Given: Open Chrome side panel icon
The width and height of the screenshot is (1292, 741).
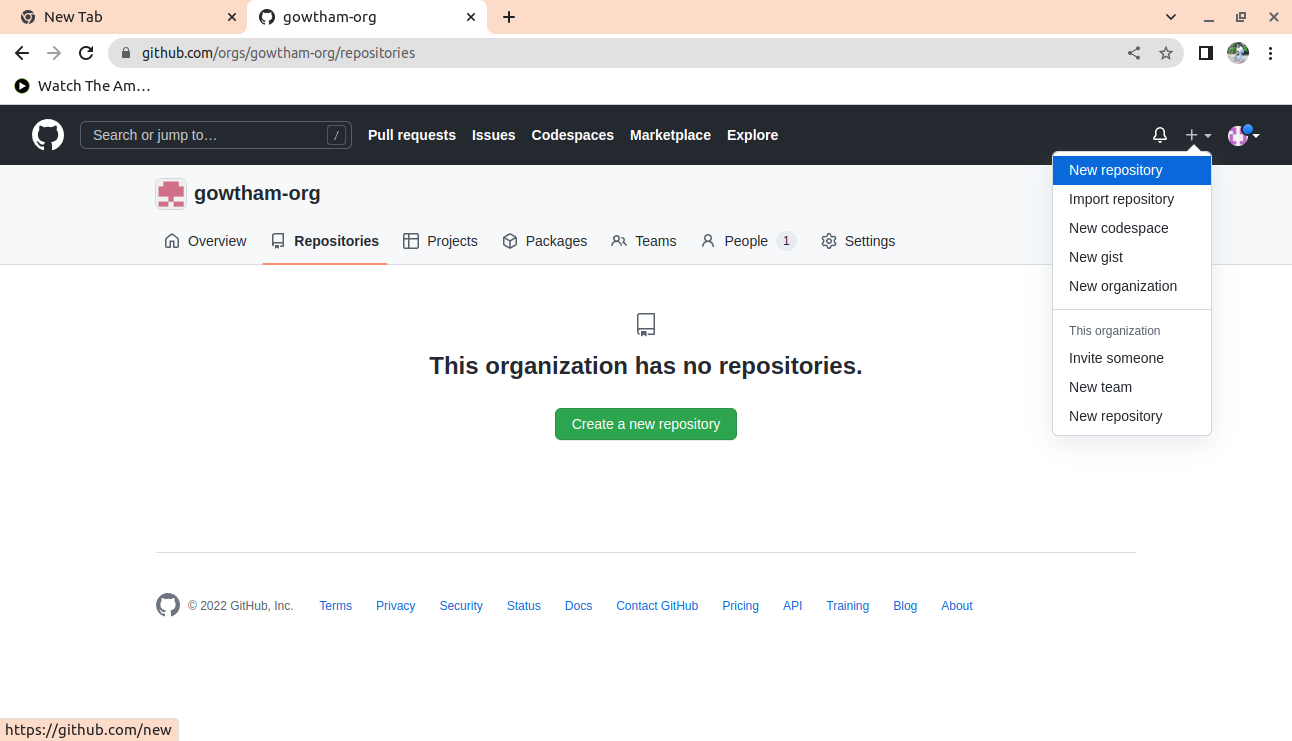Looking at the screenshot, I should point(1206,53).
